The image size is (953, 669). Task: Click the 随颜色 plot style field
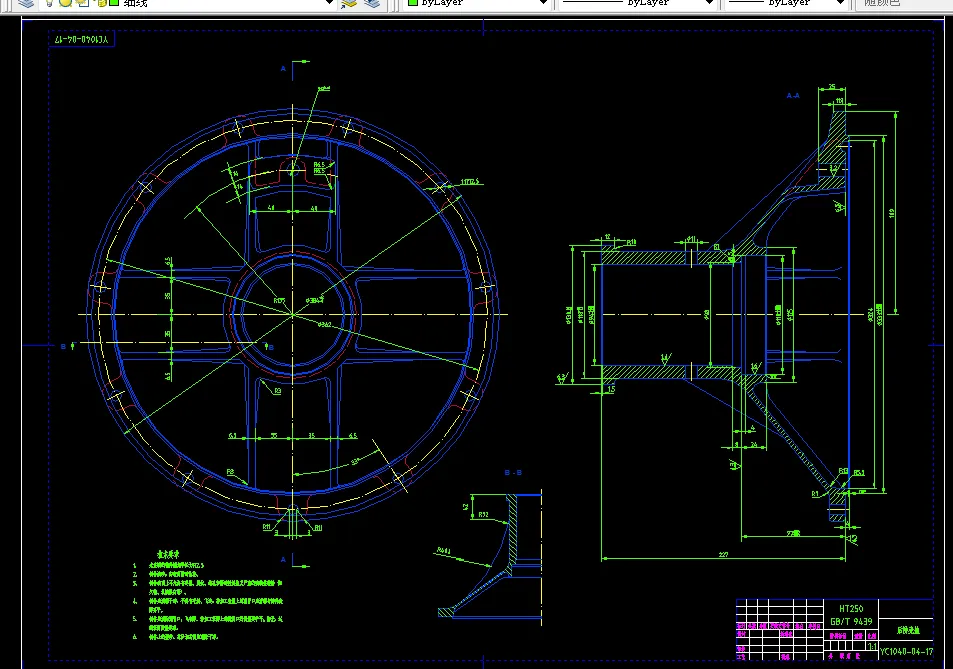[903, 3]
